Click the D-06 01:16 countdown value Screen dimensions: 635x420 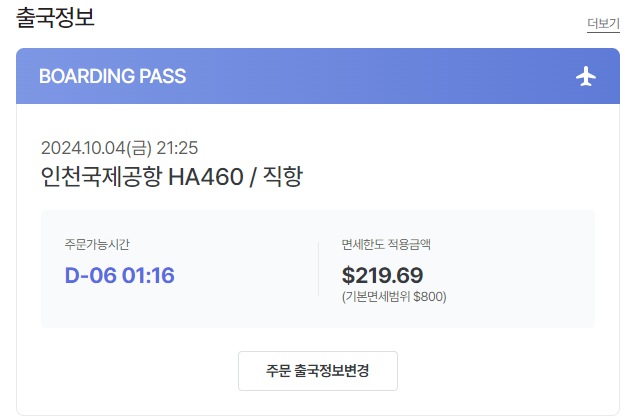(120, 275)
